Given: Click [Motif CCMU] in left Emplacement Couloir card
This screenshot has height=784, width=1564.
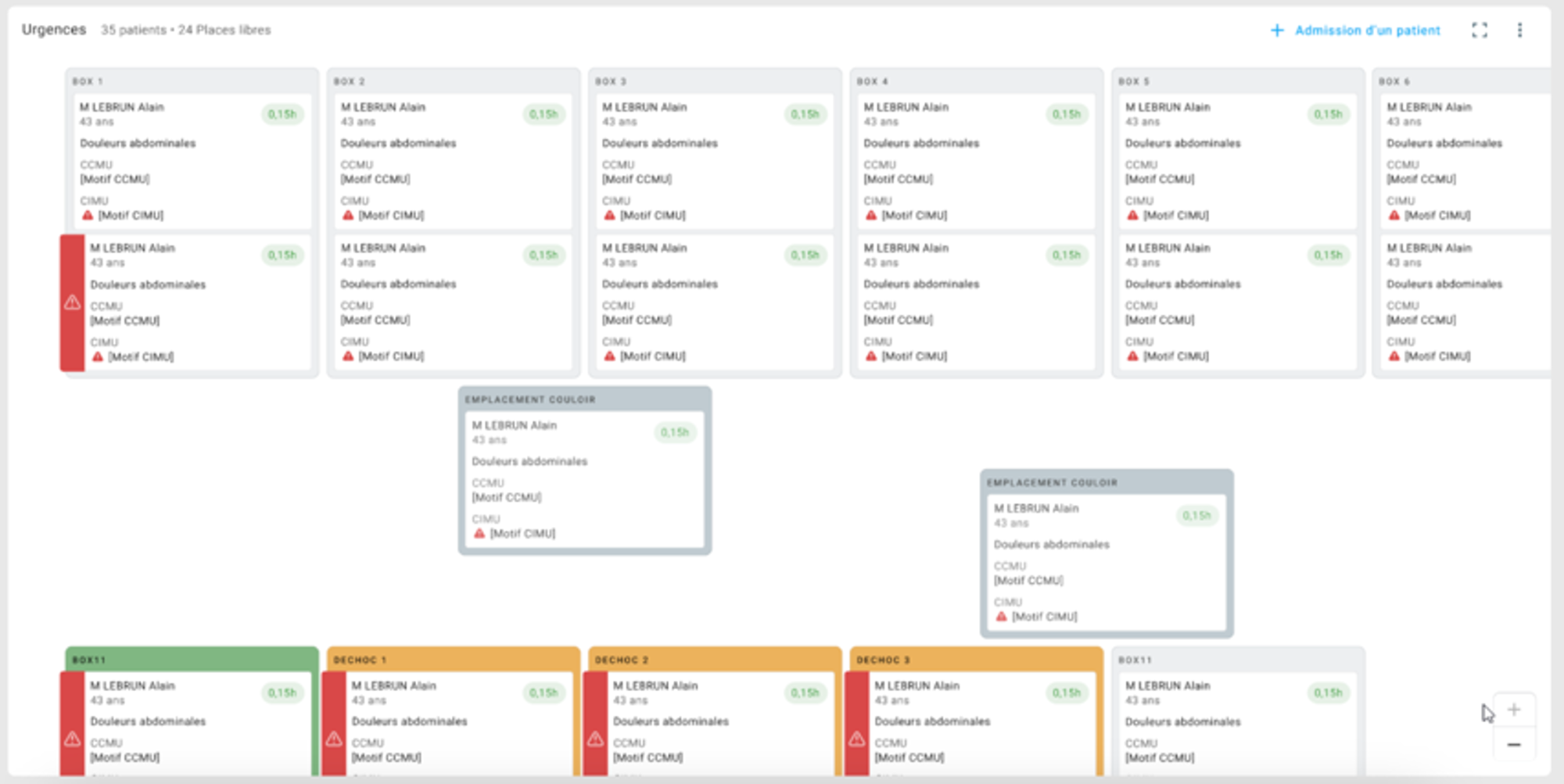Looking at the screenshot, I should click(507, 497).
